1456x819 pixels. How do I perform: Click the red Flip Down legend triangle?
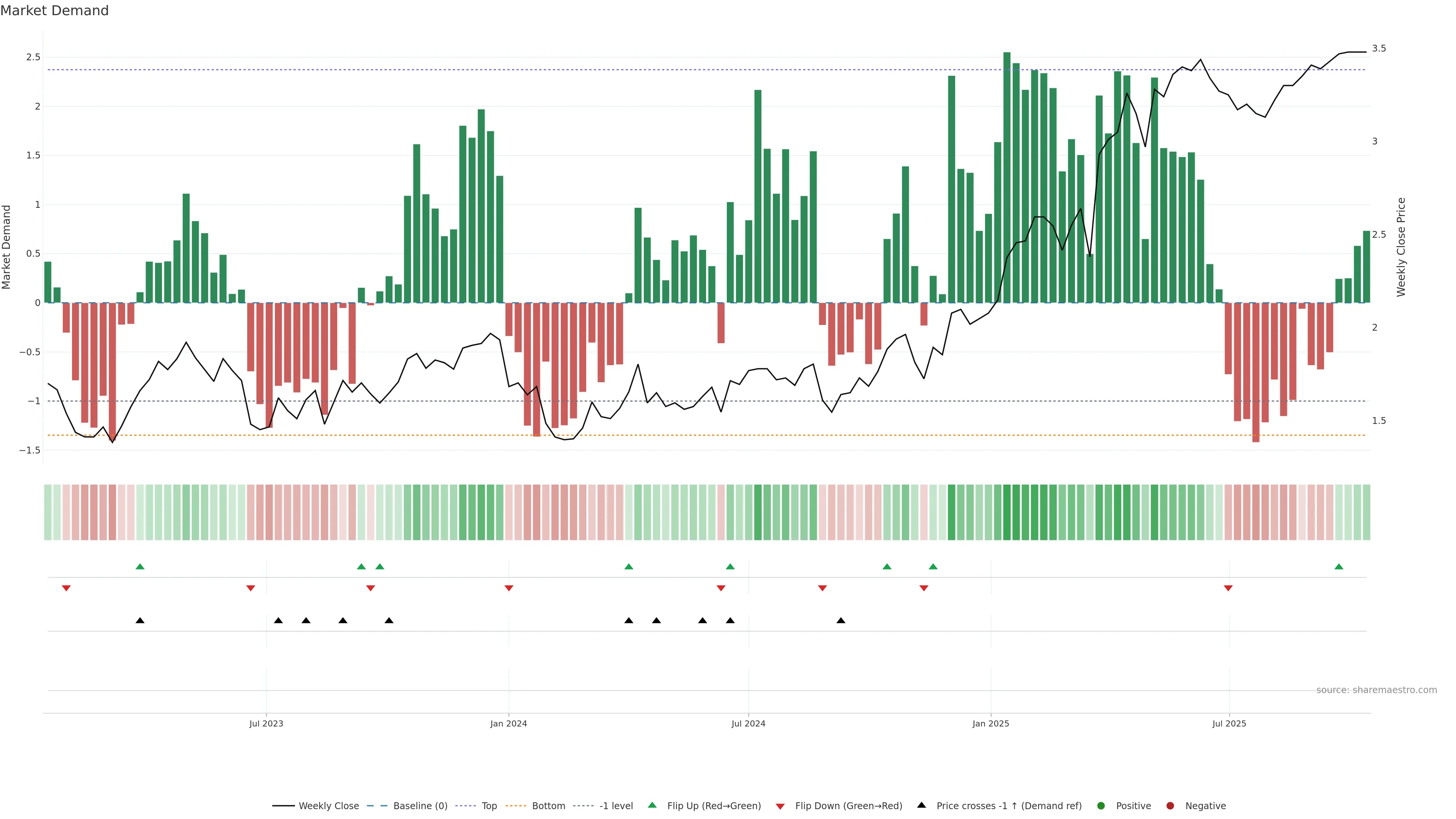[x=780, y=806]
